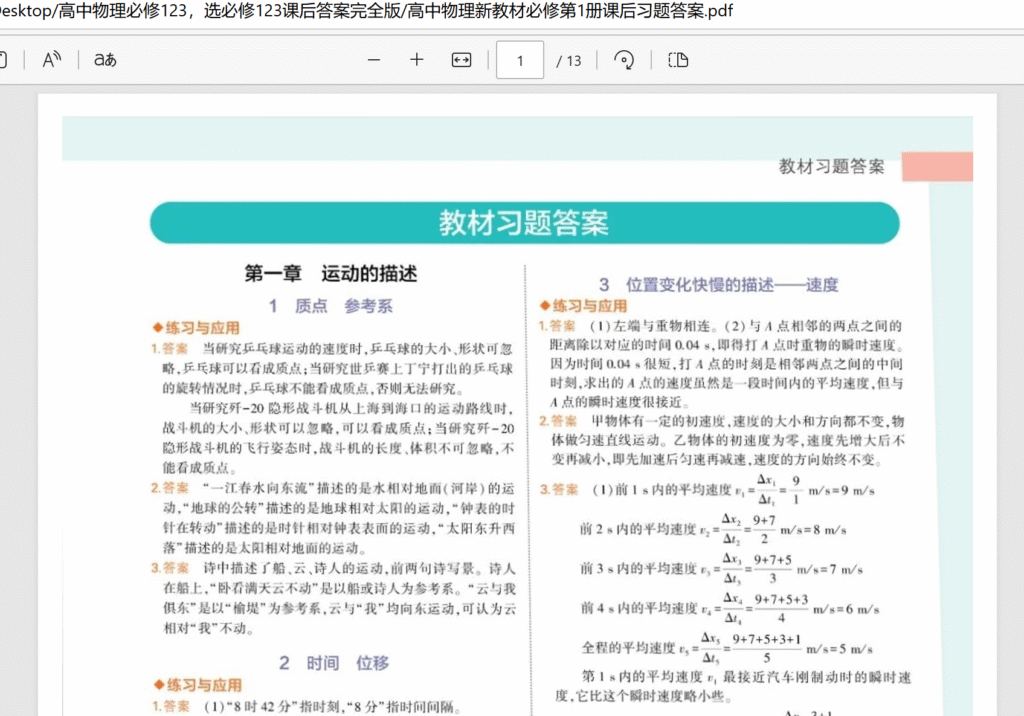
Task: Click the line 全程的平均速度
Action: pyautogui.click(x=728, y=648)
